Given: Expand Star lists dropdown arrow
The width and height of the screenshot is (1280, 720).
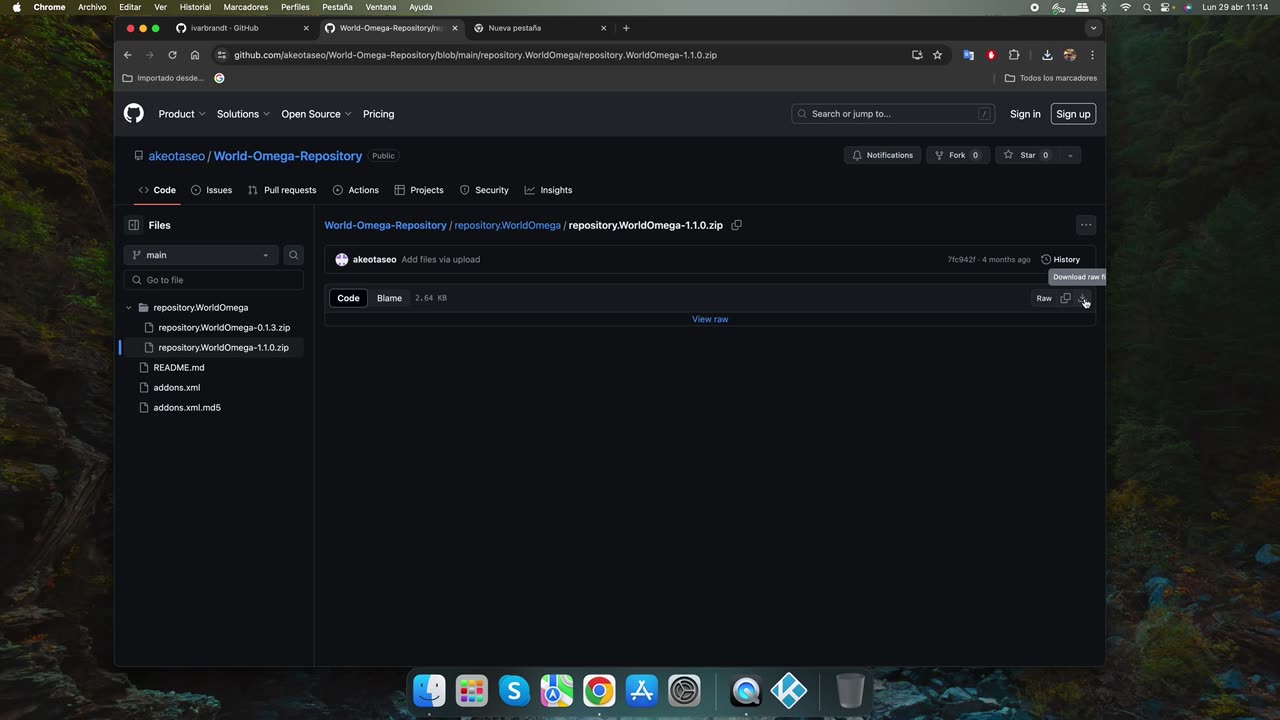Looking at the screenshot, I should (1070, 155).
